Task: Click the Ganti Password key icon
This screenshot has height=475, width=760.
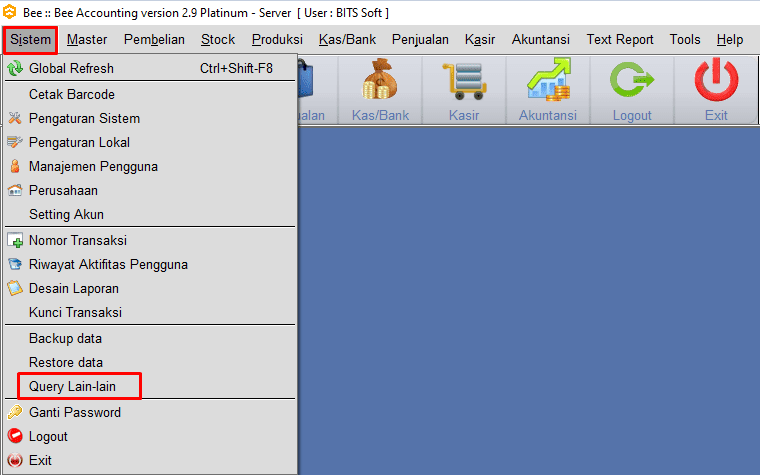Action: click(15, 412)
